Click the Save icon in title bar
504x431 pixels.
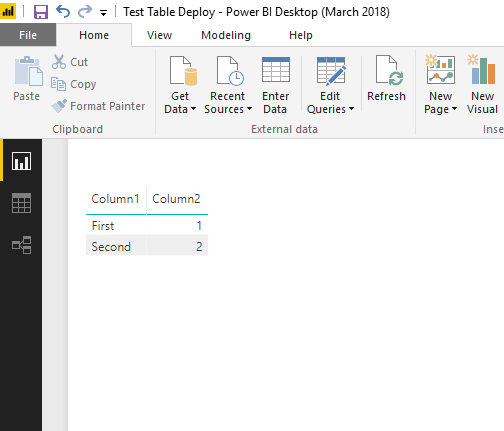click(x=41, y=12)
